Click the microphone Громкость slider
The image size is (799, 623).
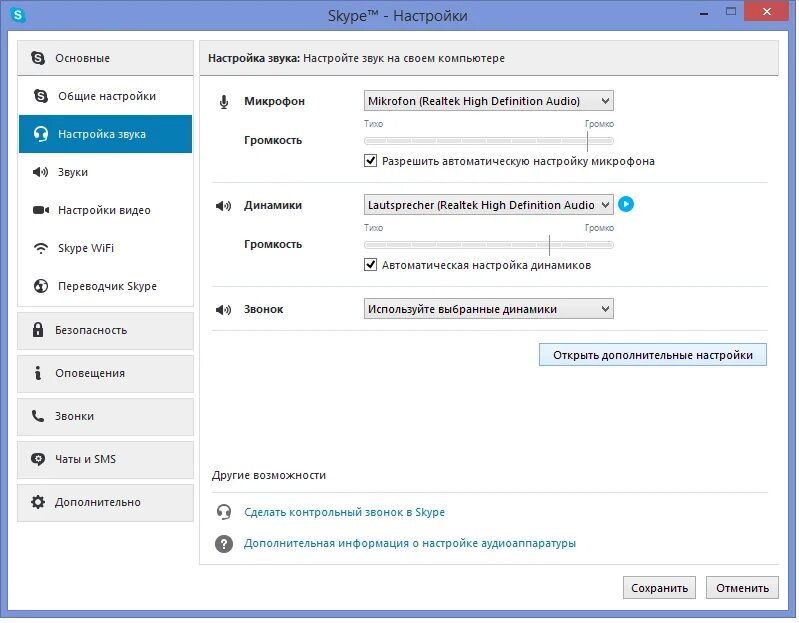[489, 141]
